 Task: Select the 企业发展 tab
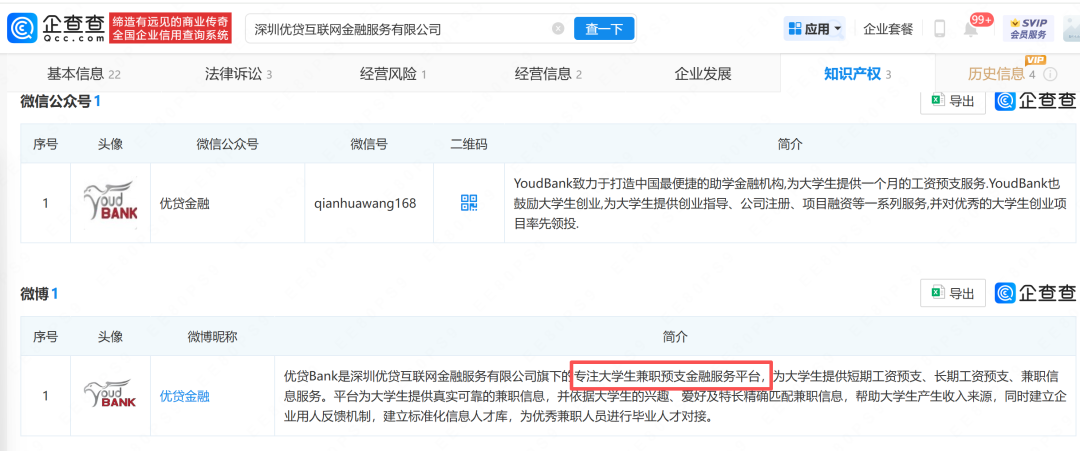click(703, 74)
